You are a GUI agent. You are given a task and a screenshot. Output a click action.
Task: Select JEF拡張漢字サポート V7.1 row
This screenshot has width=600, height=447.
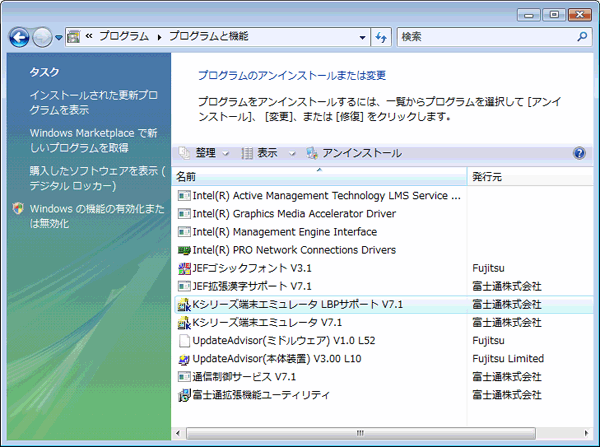[x=383, y=286]
